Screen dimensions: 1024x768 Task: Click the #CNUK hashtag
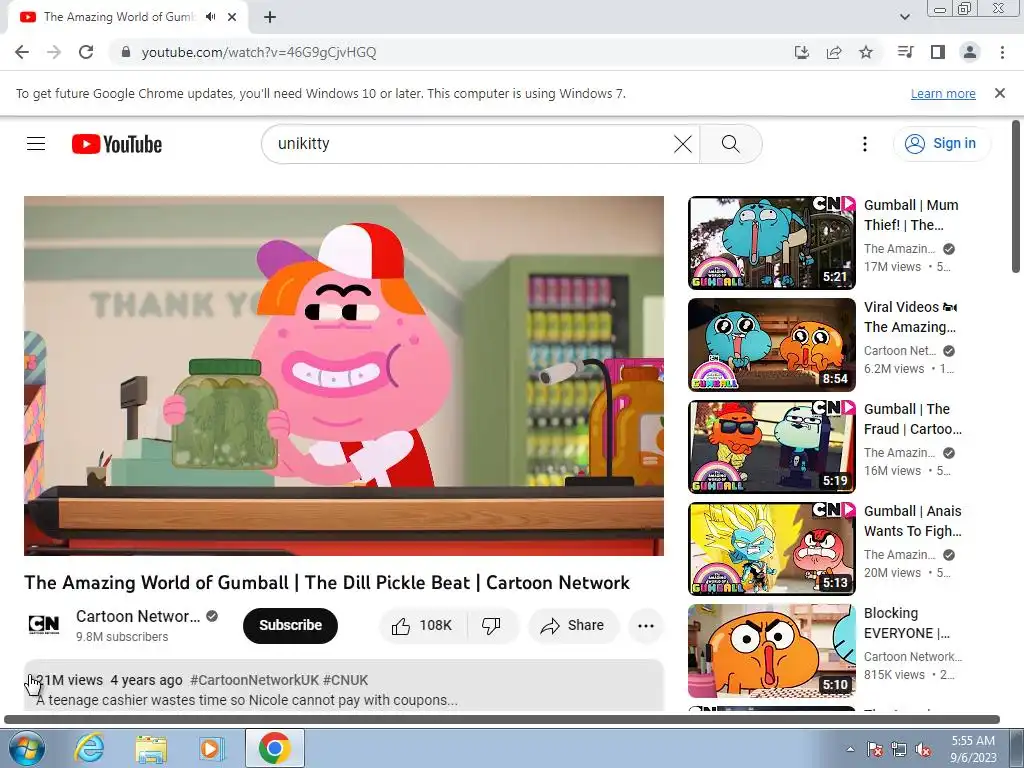pyautogui.click(x=345, y=680)
